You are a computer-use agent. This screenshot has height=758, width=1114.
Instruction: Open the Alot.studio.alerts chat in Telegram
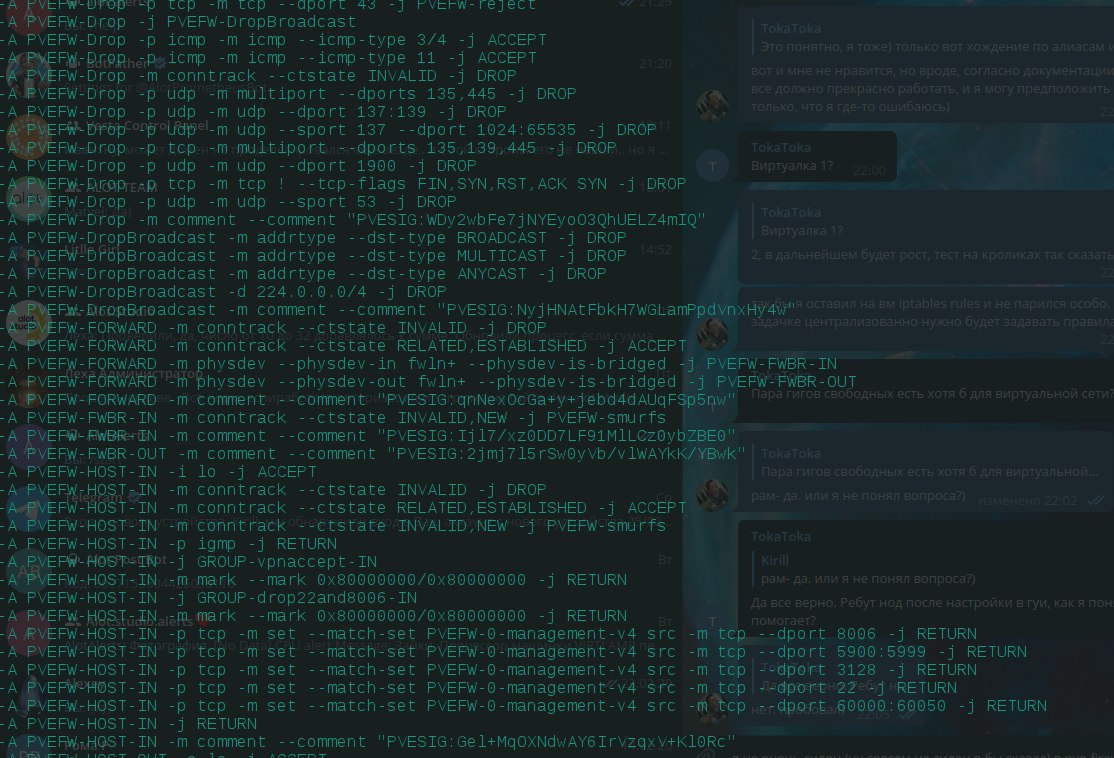pos(341,632)
